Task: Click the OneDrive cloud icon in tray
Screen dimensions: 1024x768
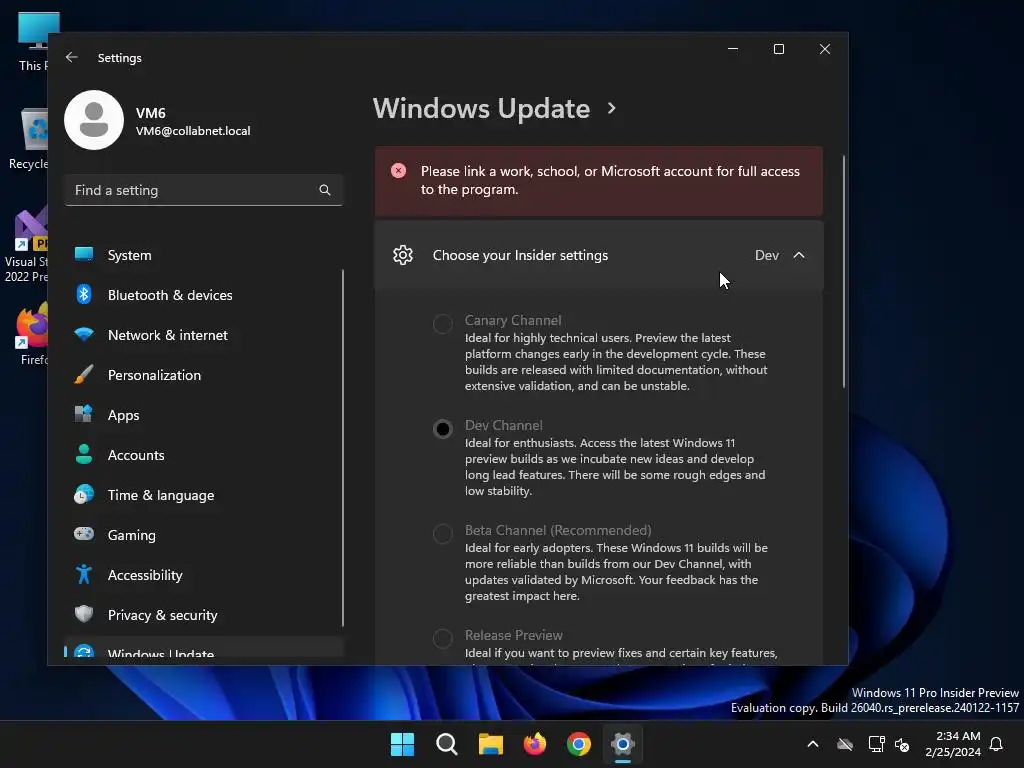Action: (x=845, y=744)
